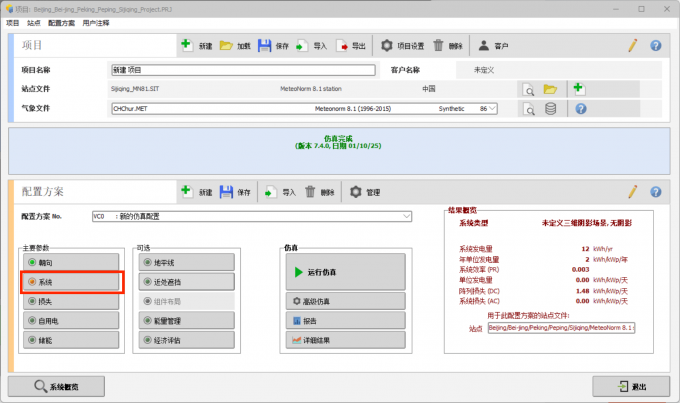This screenshot has width=680, height=403.
Task: Click the database icon in 气象文件 row
Action: pyautogui.click(x=550, y=109)
